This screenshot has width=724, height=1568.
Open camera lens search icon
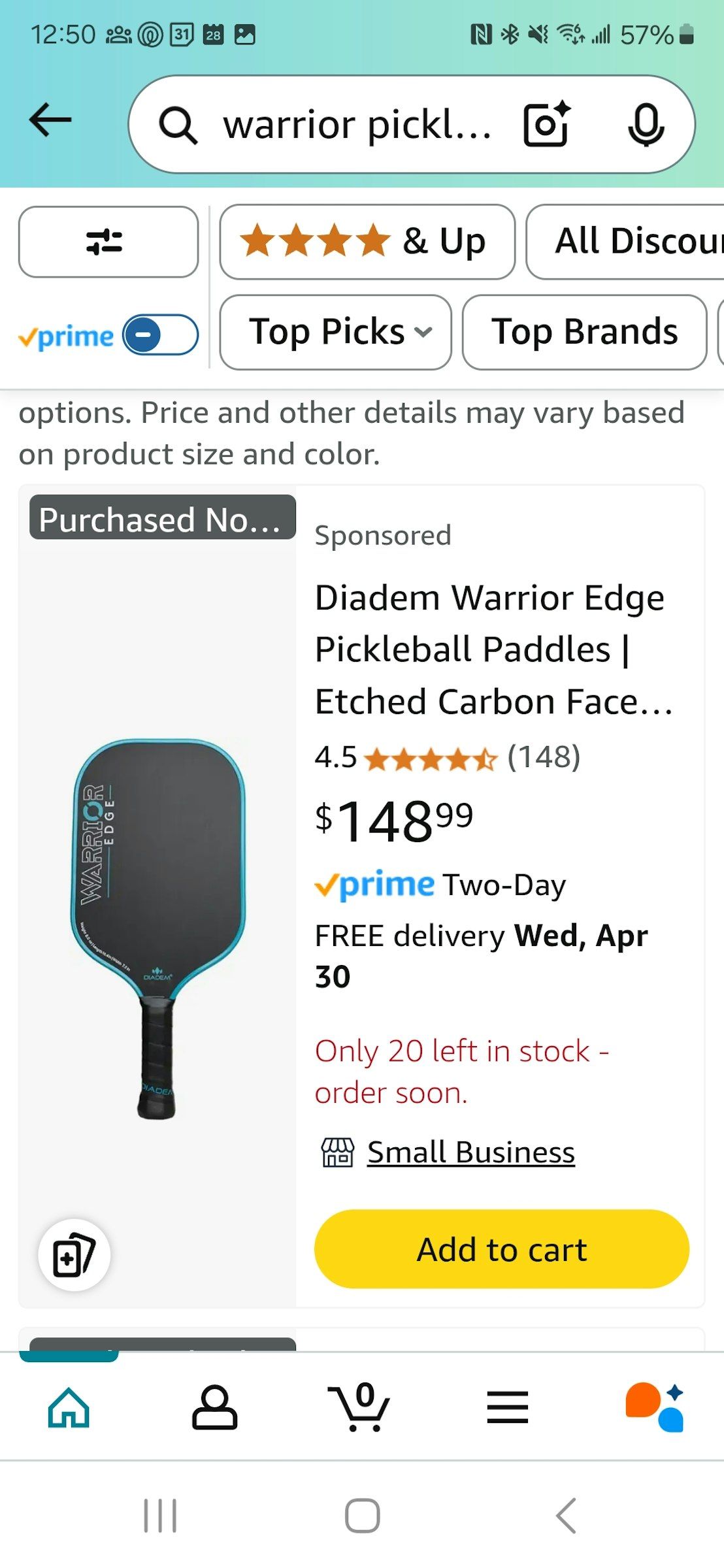coord(546,123)
